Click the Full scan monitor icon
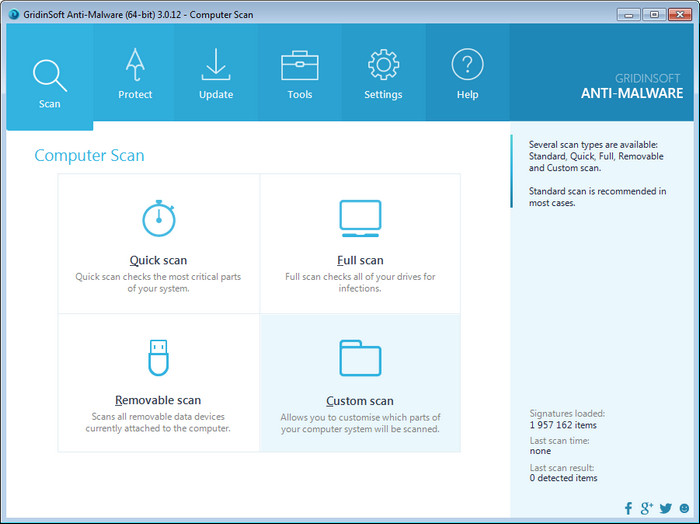 [360, 219]
